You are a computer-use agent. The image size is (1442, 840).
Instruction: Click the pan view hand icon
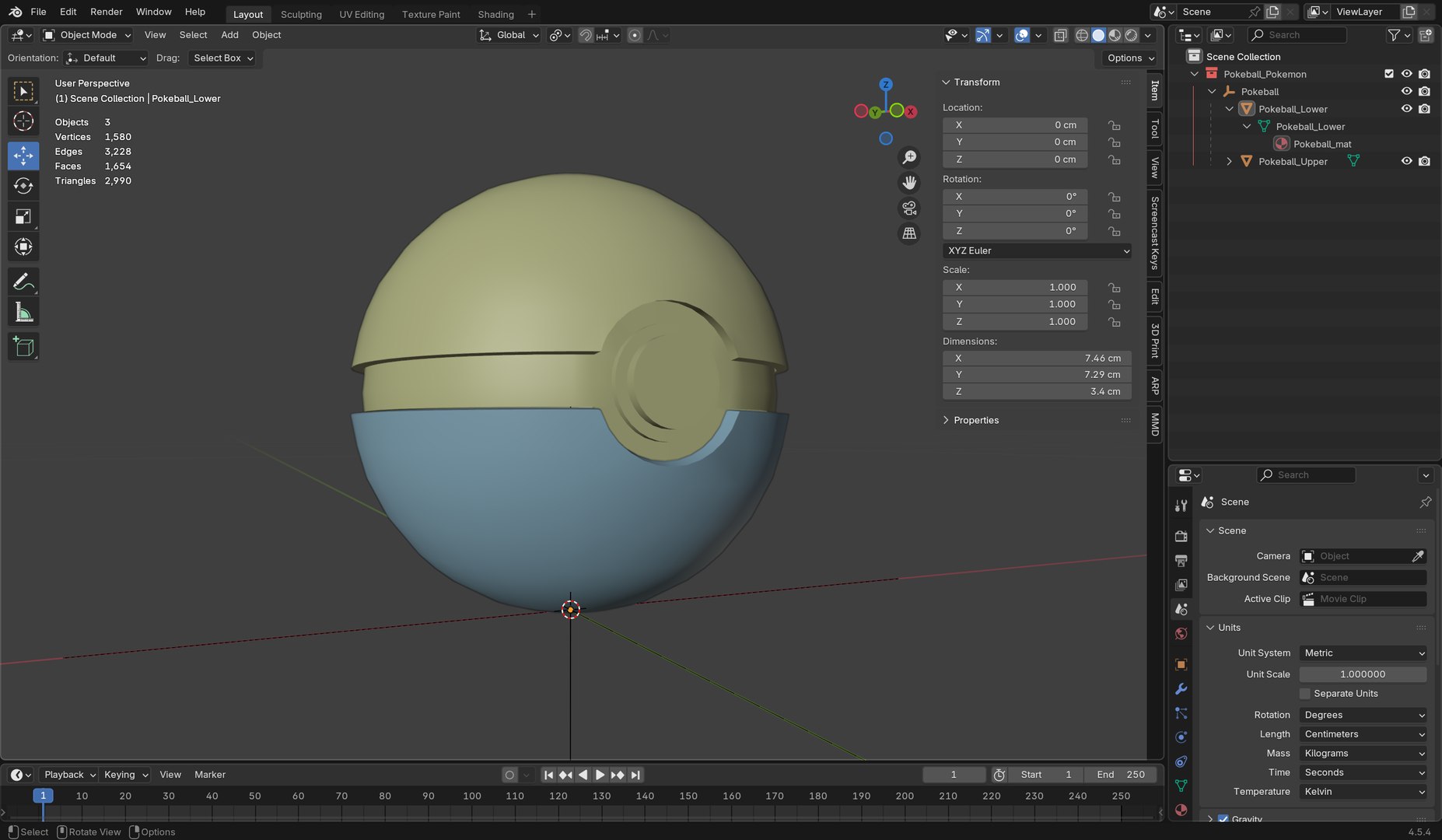pos(908,183)
